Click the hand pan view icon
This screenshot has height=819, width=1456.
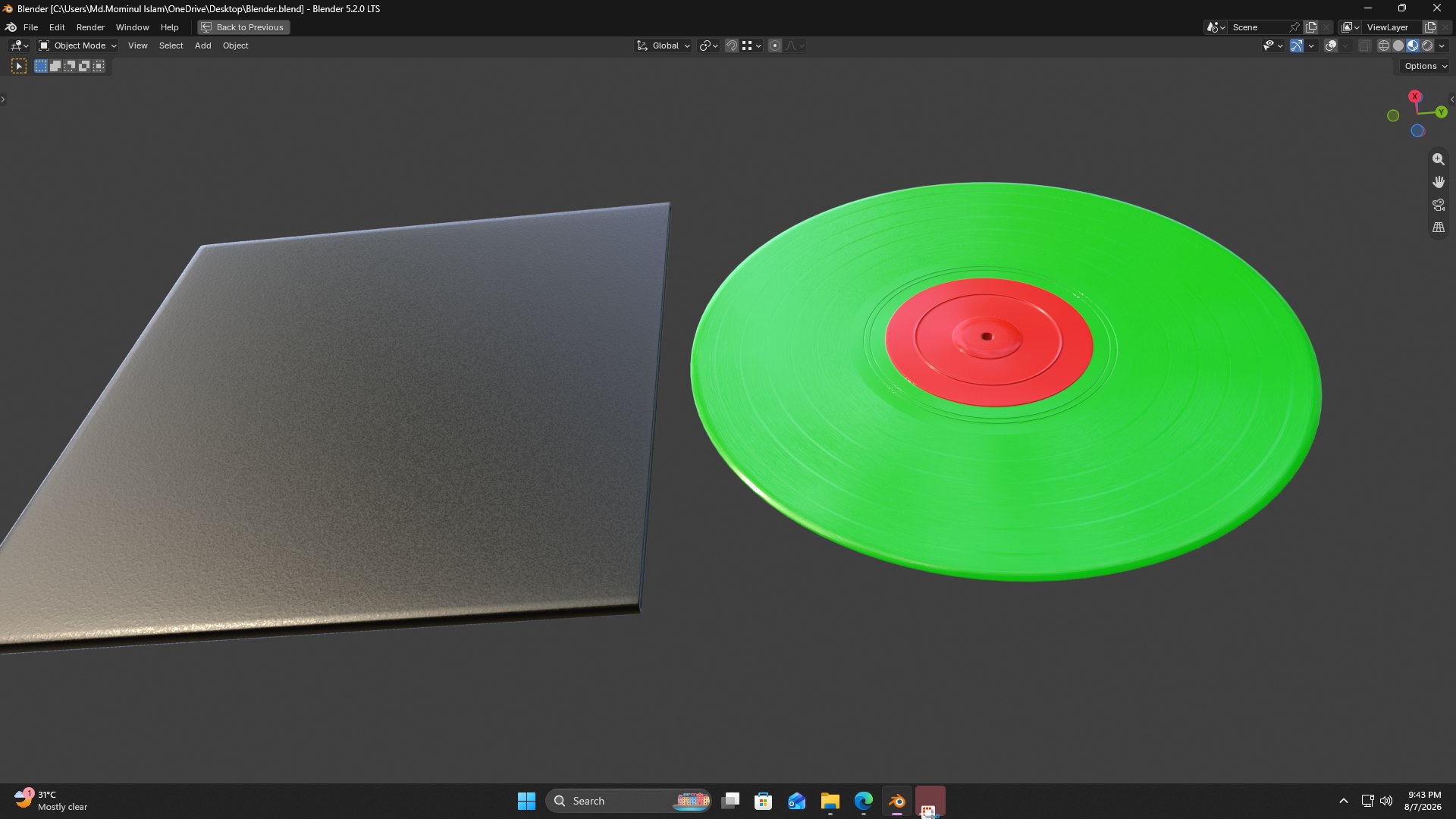click(1438, 182)
